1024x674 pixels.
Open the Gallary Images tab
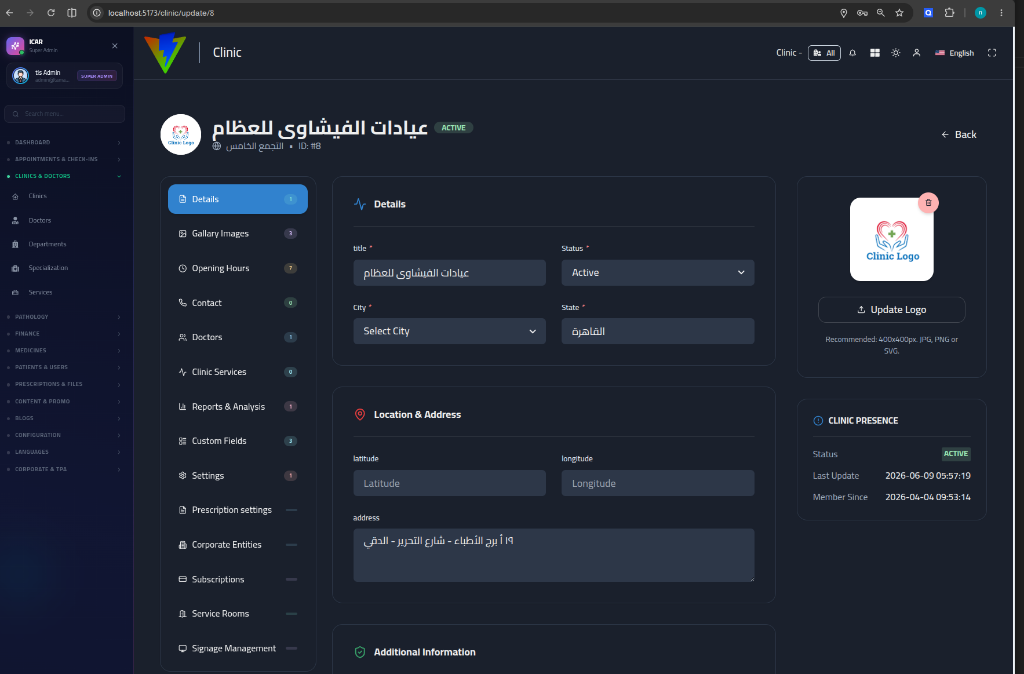(238, 234)
